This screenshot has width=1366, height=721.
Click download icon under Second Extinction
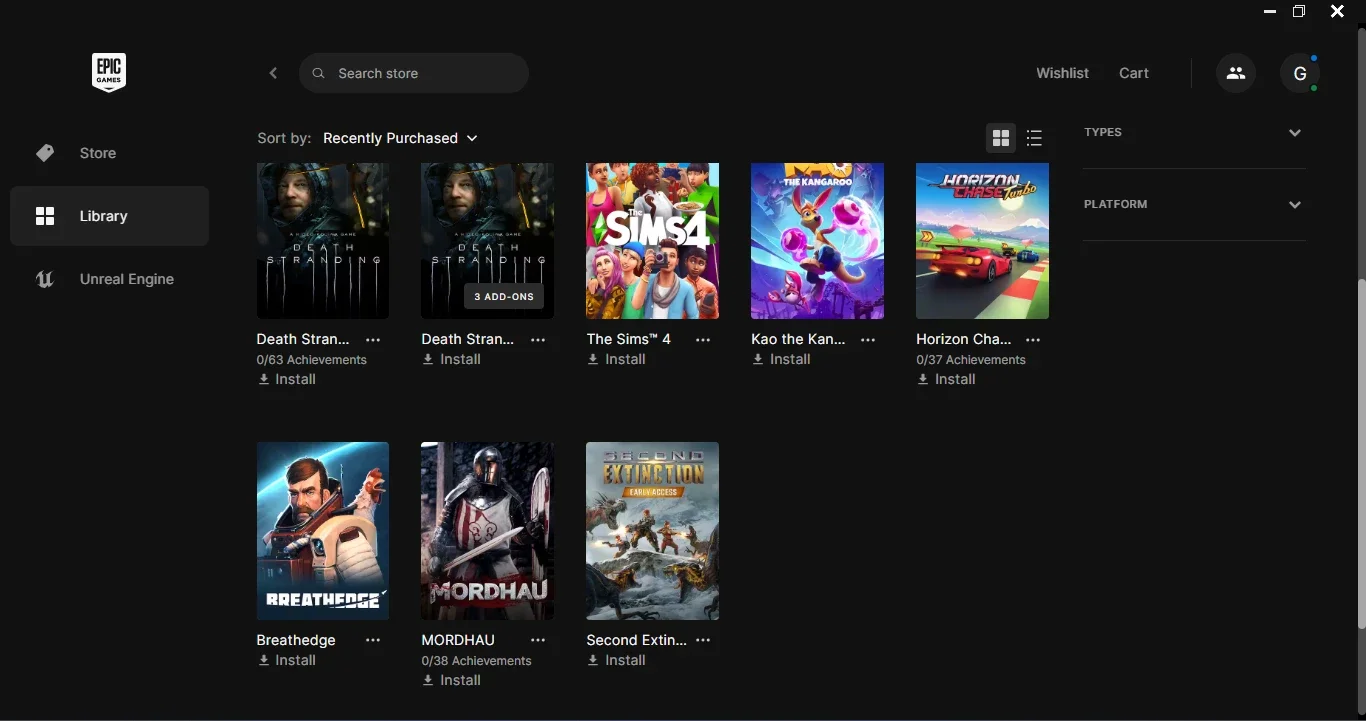tap(593, 661)
